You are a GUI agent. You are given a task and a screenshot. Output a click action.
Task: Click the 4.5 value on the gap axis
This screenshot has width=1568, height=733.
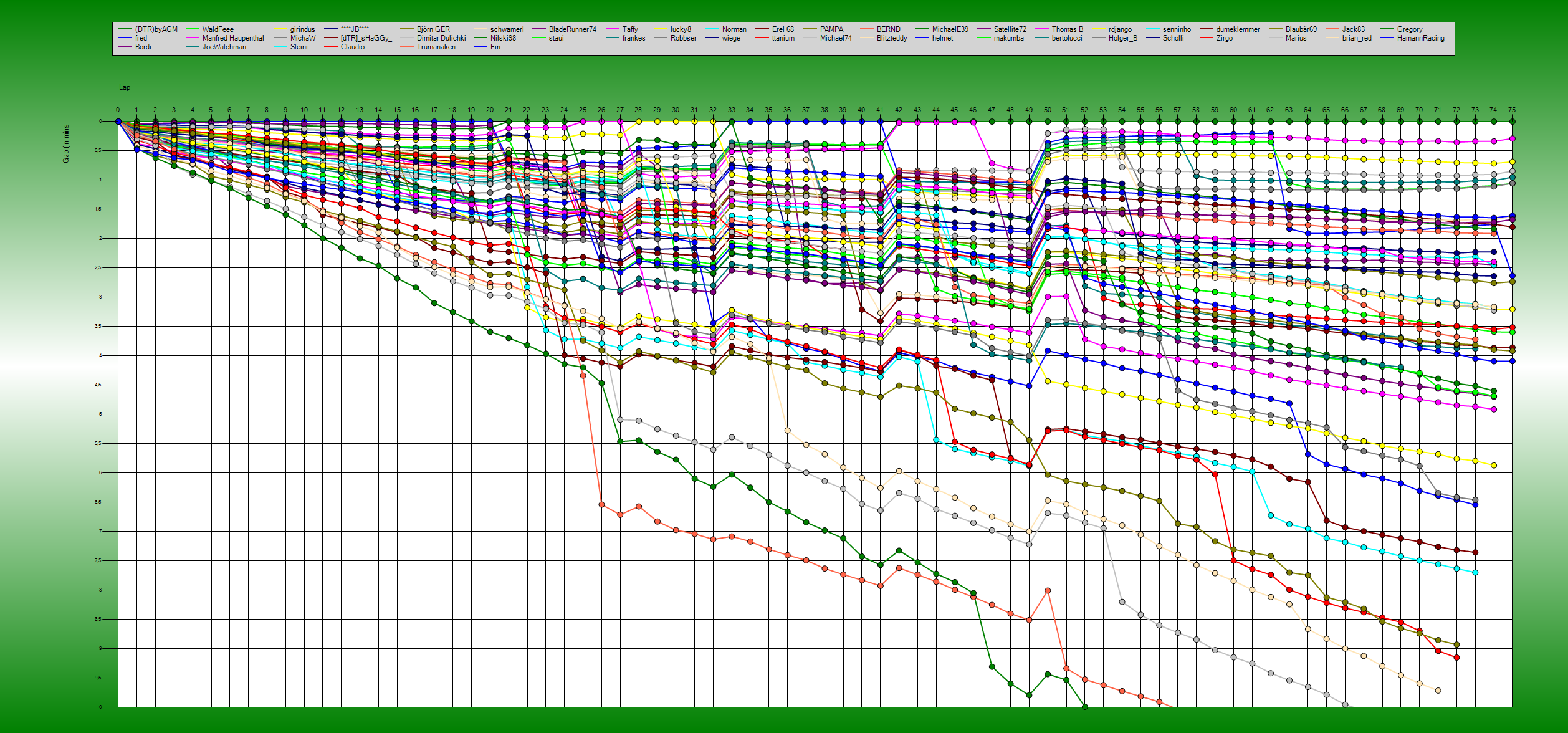[98, 385]
